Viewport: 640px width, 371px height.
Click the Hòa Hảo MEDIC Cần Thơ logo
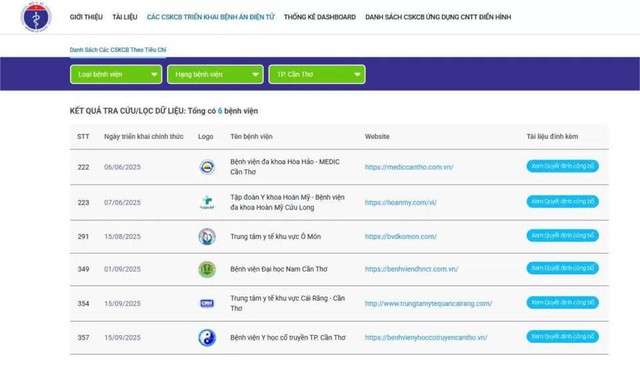point(207,167)
